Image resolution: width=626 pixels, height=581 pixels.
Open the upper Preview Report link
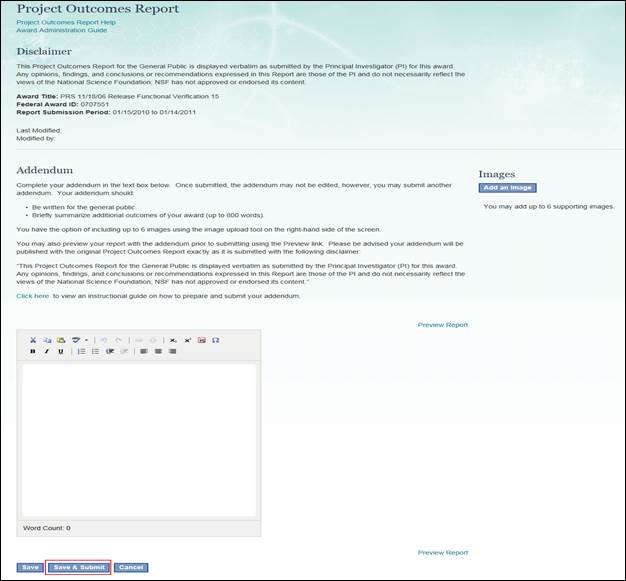pos(443,325)
